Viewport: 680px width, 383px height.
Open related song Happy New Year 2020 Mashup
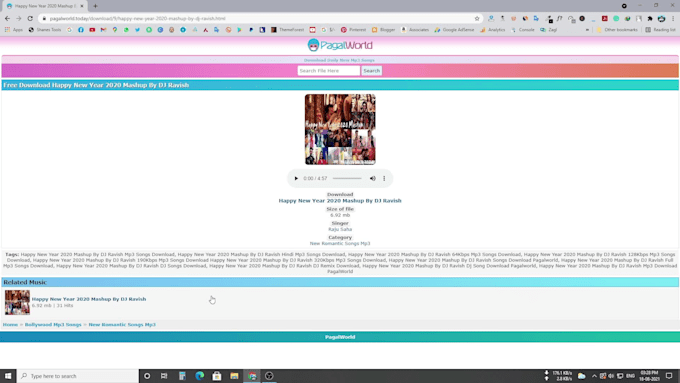coord(89,299)
